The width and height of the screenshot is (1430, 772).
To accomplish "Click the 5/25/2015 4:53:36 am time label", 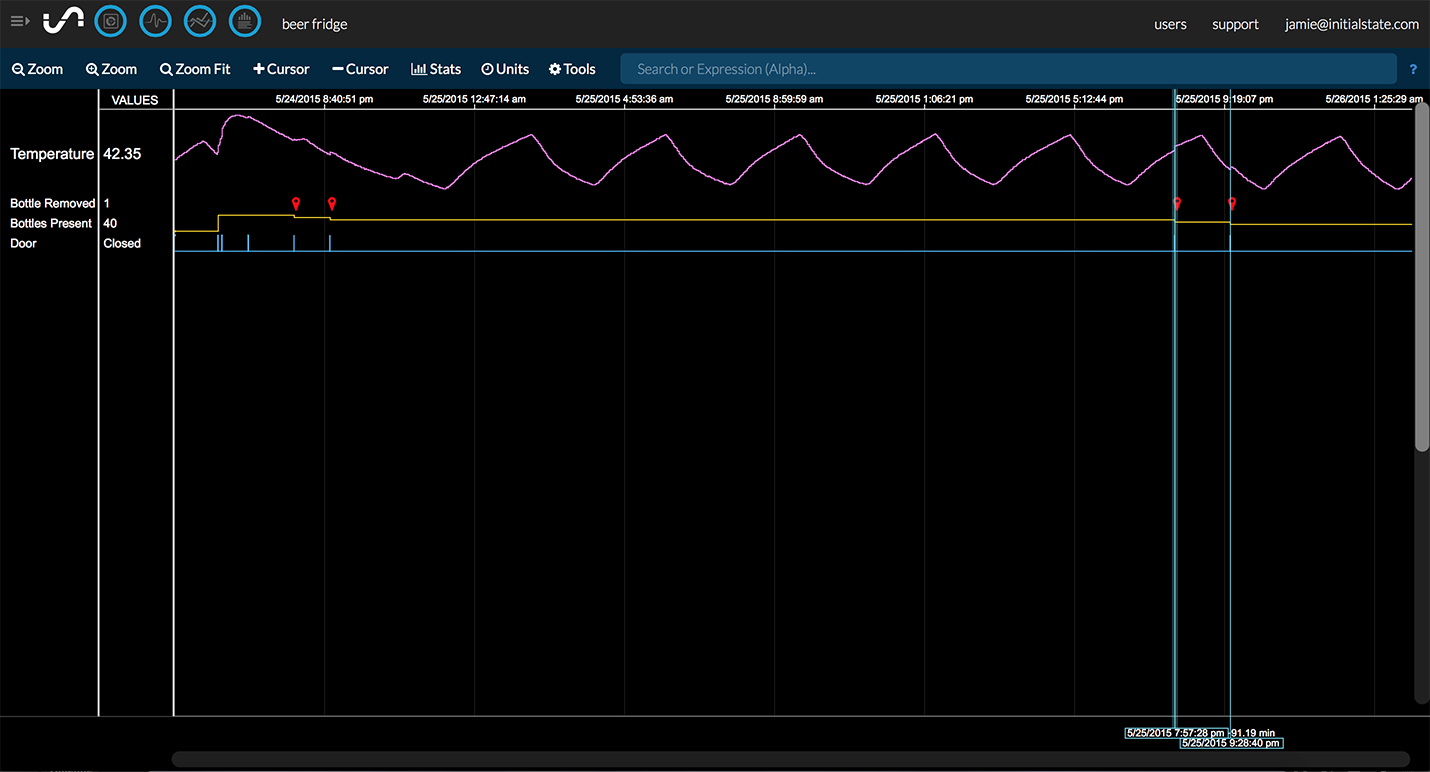I will 625,99.
